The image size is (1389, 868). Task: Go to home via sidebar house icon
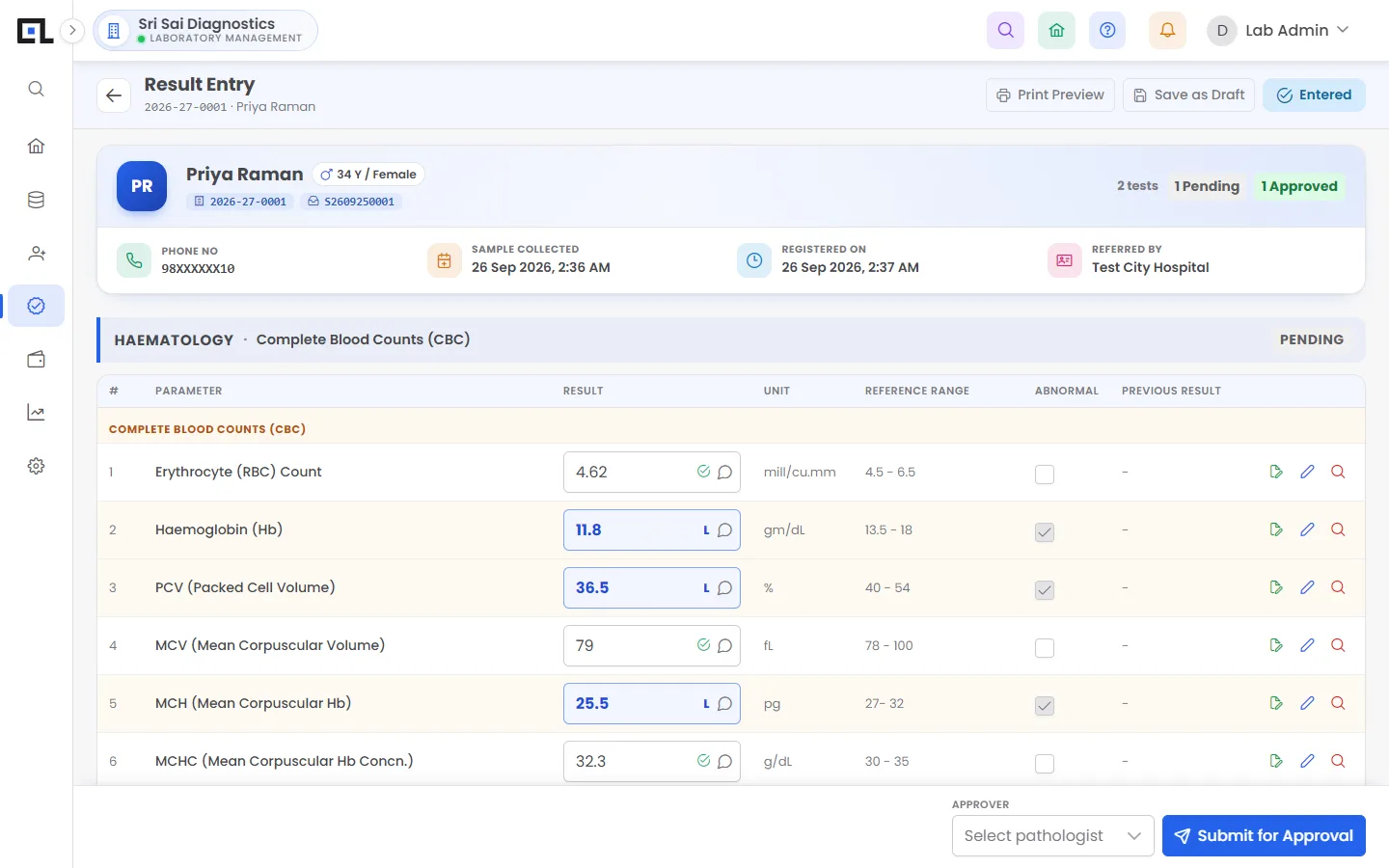(x=36, y=146)
